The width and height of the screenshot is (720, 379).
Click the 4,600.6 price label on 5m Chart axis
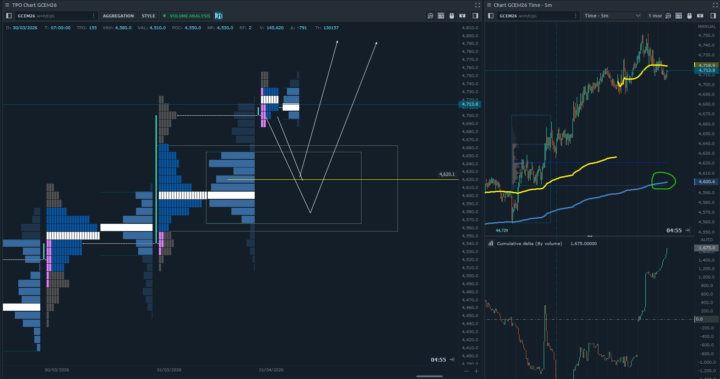[706, 182]
